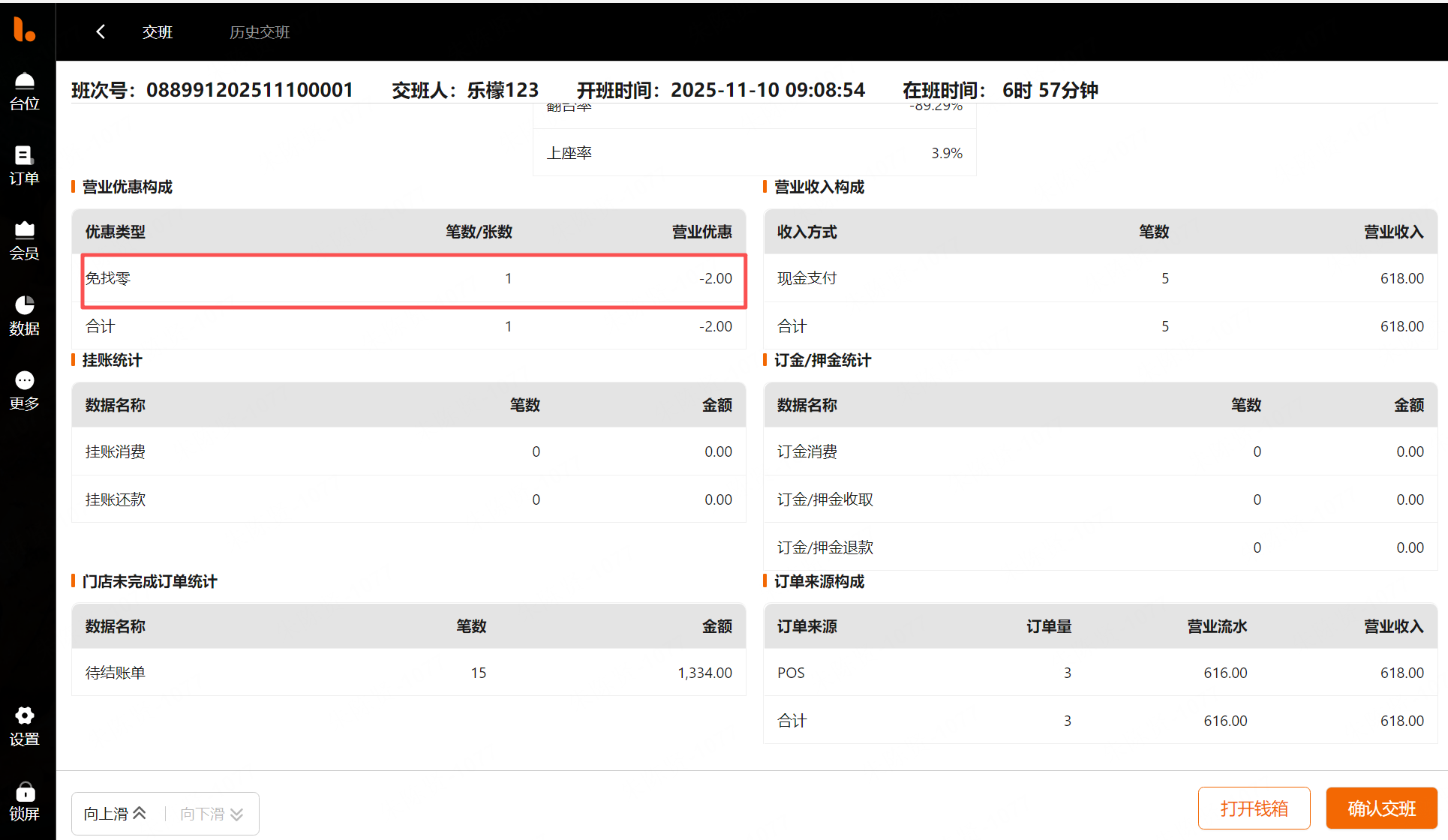
Task: Open the 台位 tables section
Action: [x=24, y=91]
